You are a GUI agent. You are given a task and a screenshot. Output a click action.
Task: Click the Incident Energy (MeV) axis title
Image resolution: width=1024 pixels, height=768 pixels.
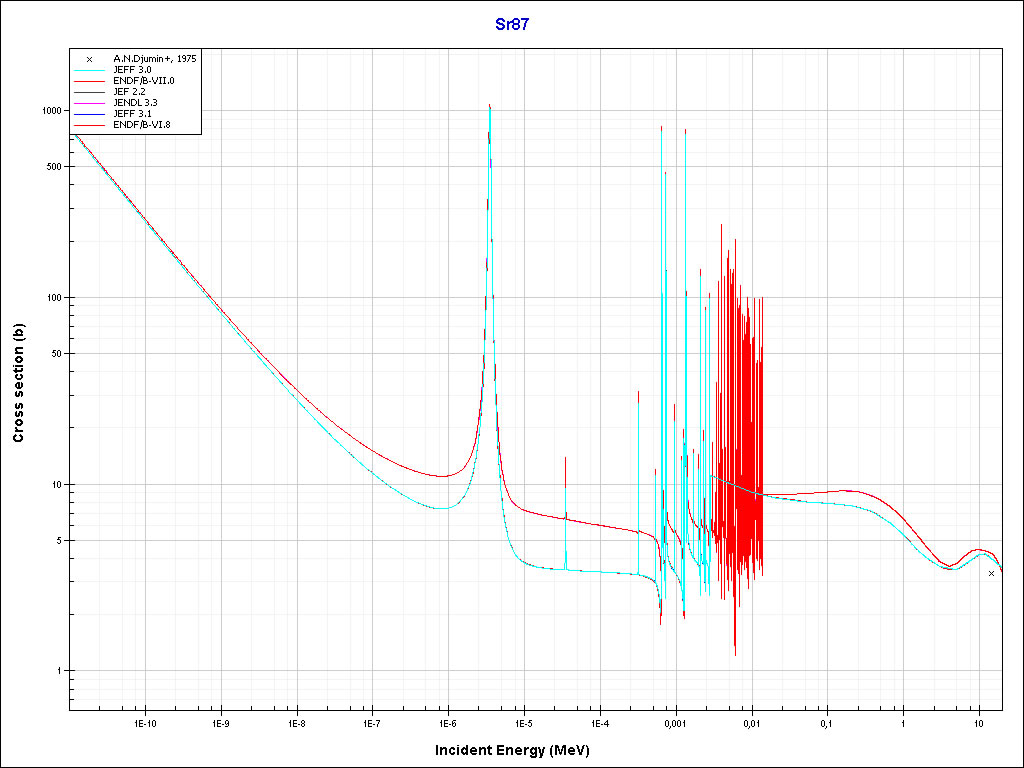click(x=519, y=750)
